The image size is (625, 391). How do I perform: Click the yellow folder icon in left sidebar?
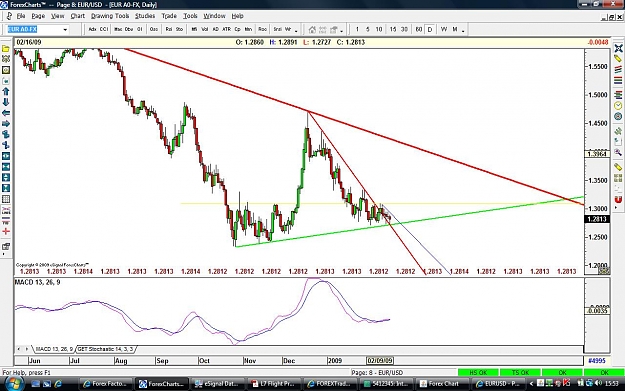click(x=6, y=49)
